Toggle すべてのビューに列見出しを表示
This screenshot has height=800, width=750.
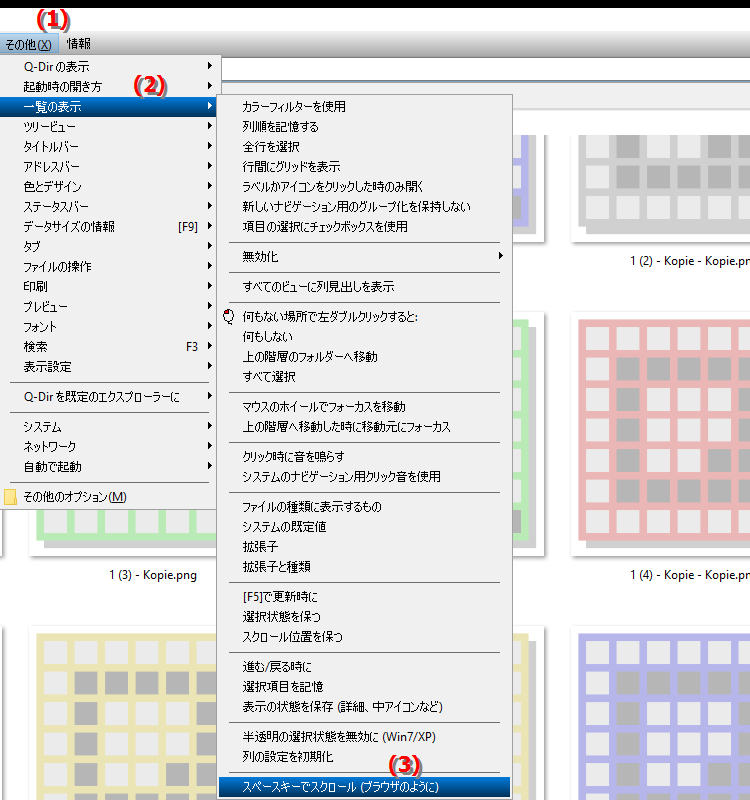point(364,286)
